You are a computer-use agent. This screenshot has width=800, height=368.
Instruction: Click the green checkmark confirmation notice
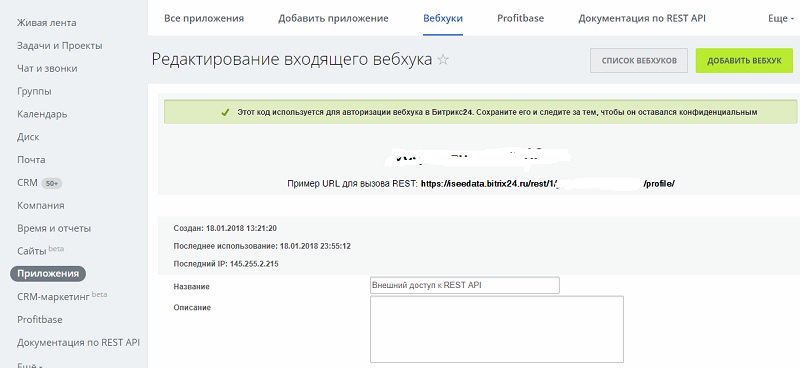point(480,112)
